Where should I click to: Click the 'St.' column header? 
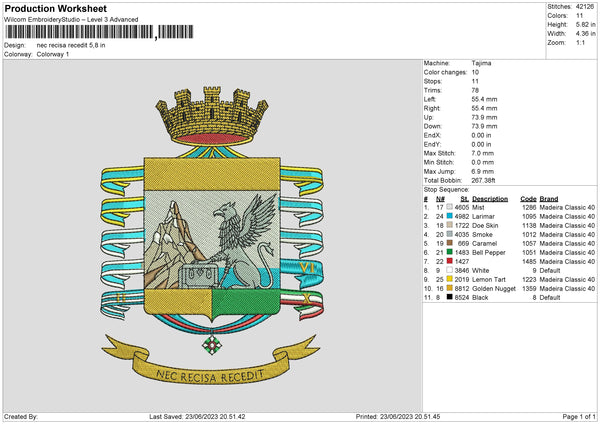click(x=465, y=199)
